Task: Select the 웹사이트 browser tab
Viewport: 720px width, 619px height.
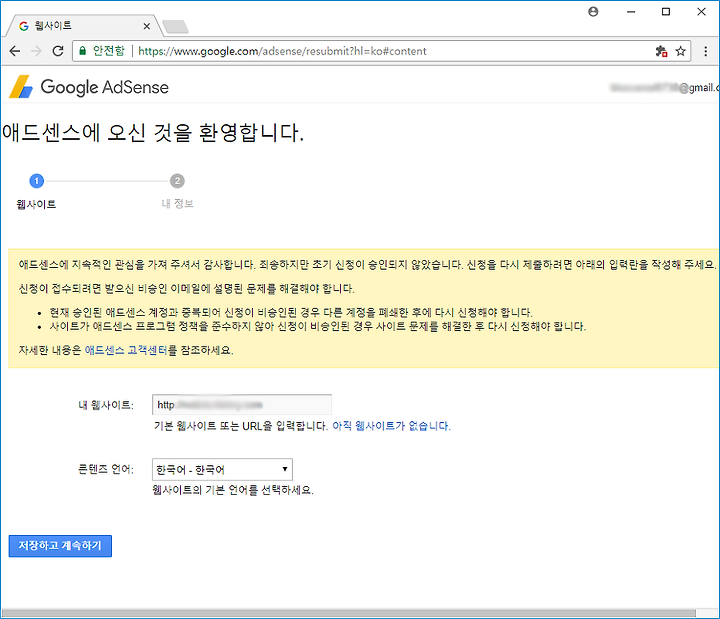Action: click(x=83, y=26)
